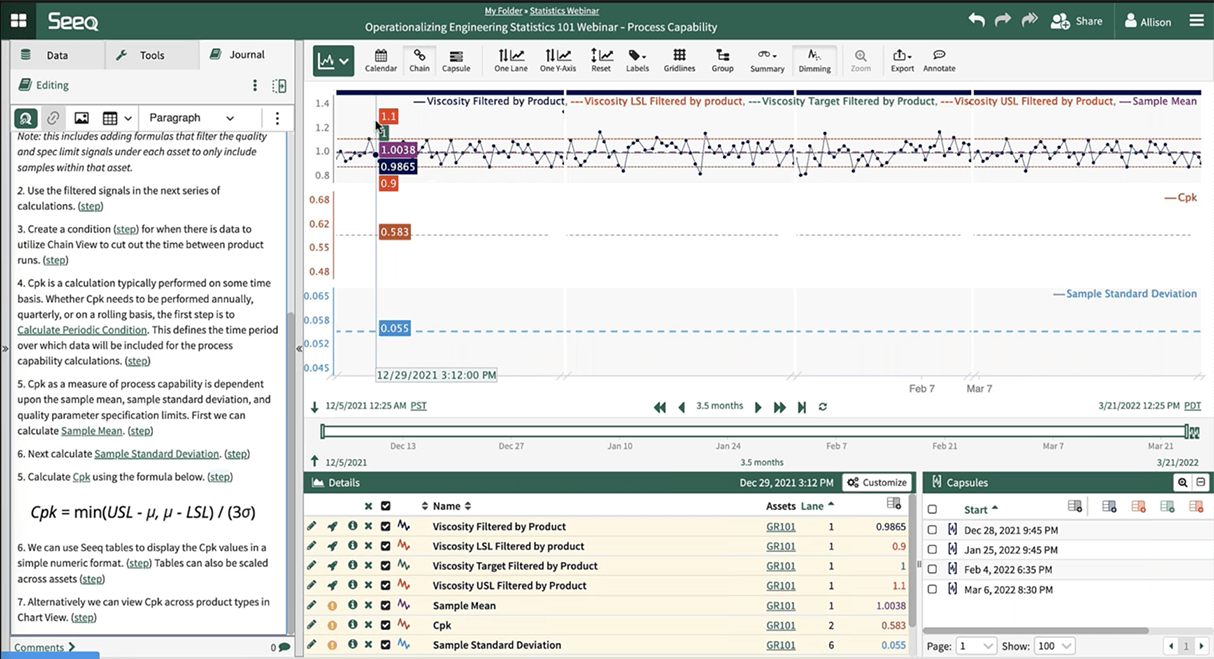Edit Viscosity Filtered by Product with pencil icon
This screenshot has width=1214, height=659.
(312, 526)
